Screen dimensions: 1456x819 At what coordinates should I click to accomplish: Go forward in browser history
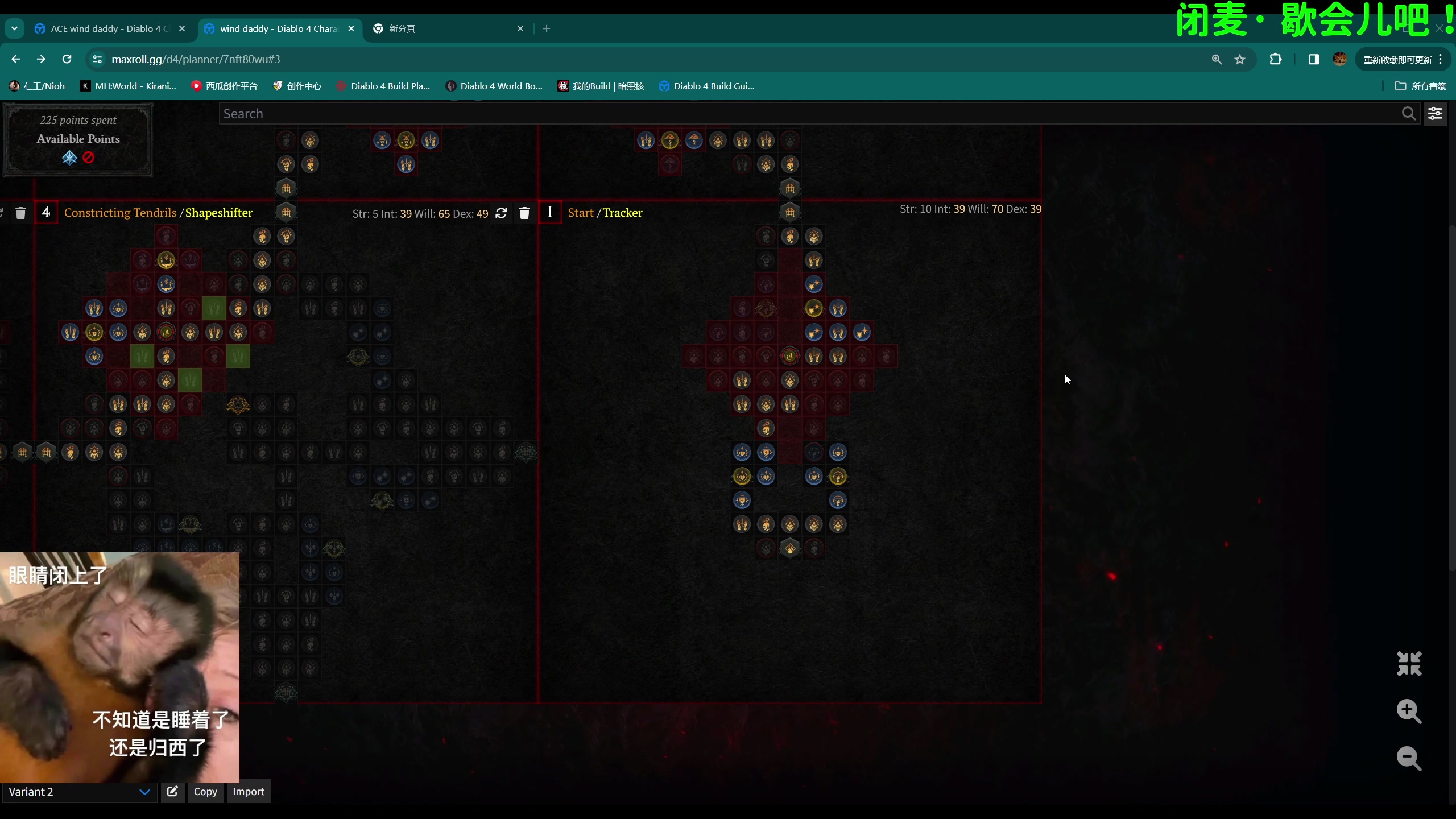41,59
